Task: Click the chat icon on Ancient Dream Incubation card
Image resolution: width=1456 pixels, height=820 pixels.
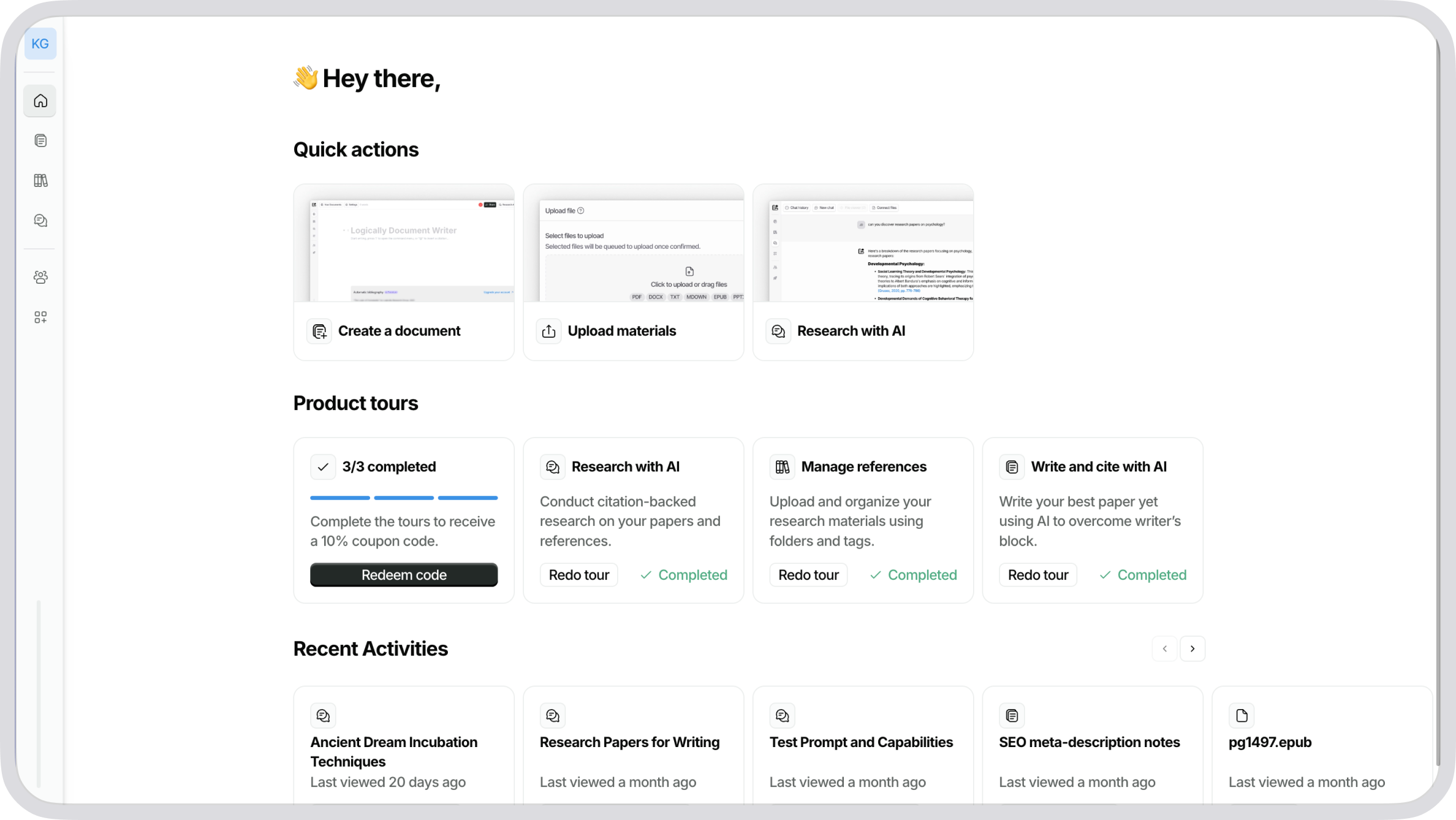Action: (323, 715)
